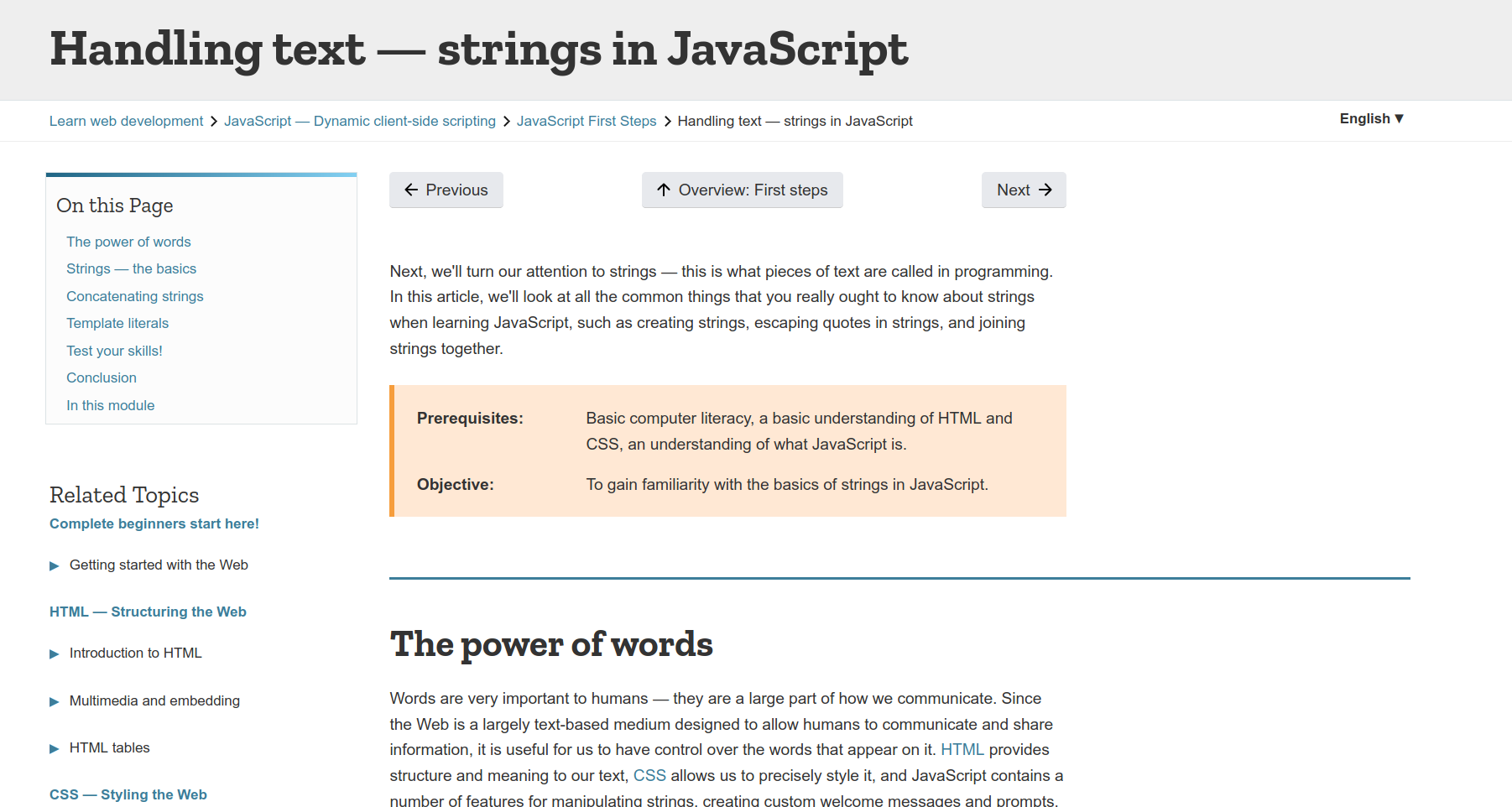
Task: Jump to the Conclusion section
Action: [101, 377]
